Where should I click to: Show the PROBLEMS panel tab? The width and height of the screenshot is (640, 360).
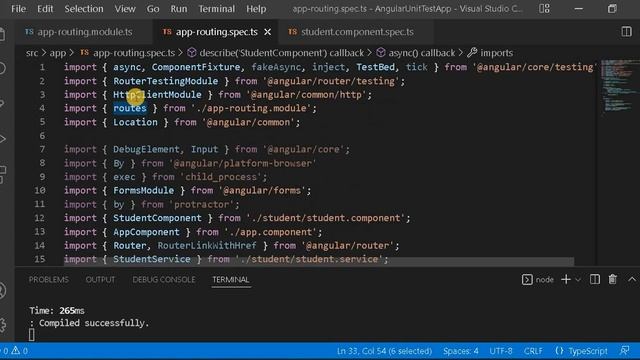(x=49, y=280)
